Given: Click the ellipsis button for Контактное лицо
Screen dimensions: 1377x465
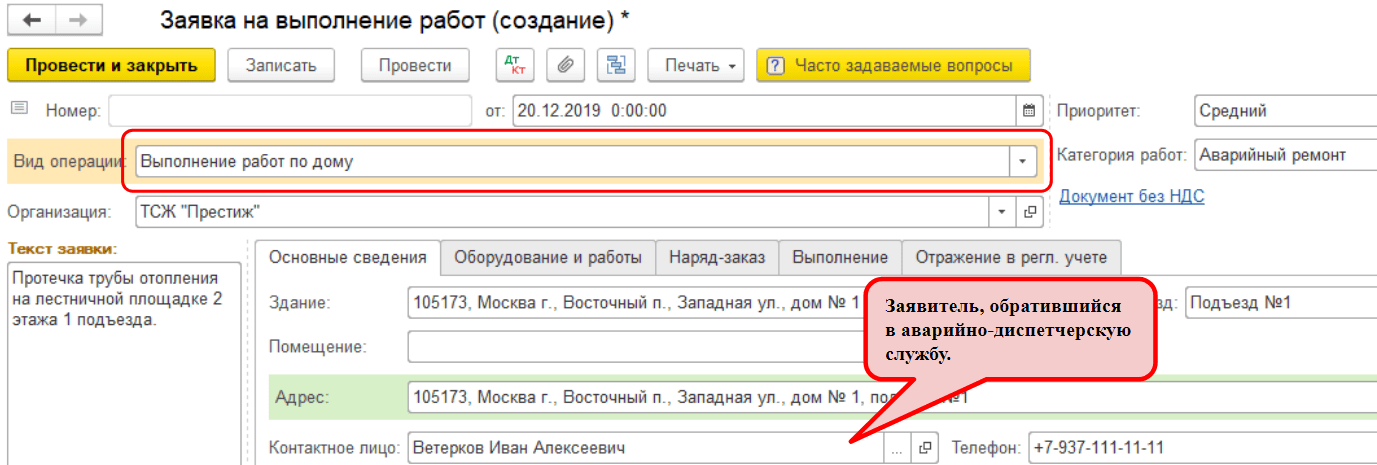Looking at the screenshot, I should click(898, 448).
